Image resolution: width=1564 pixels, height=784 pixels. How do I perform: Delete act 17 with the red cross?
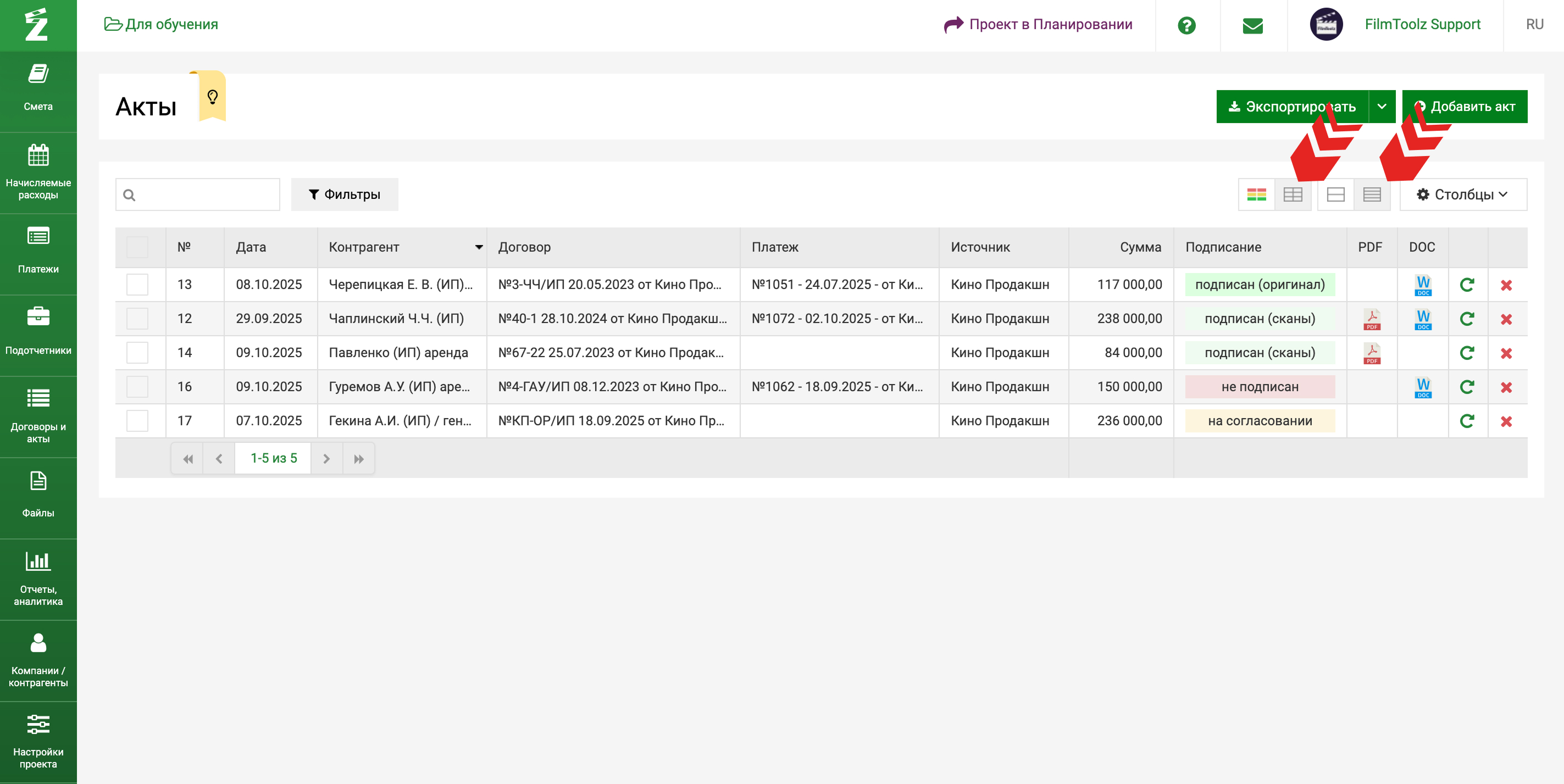[1506, 421]
